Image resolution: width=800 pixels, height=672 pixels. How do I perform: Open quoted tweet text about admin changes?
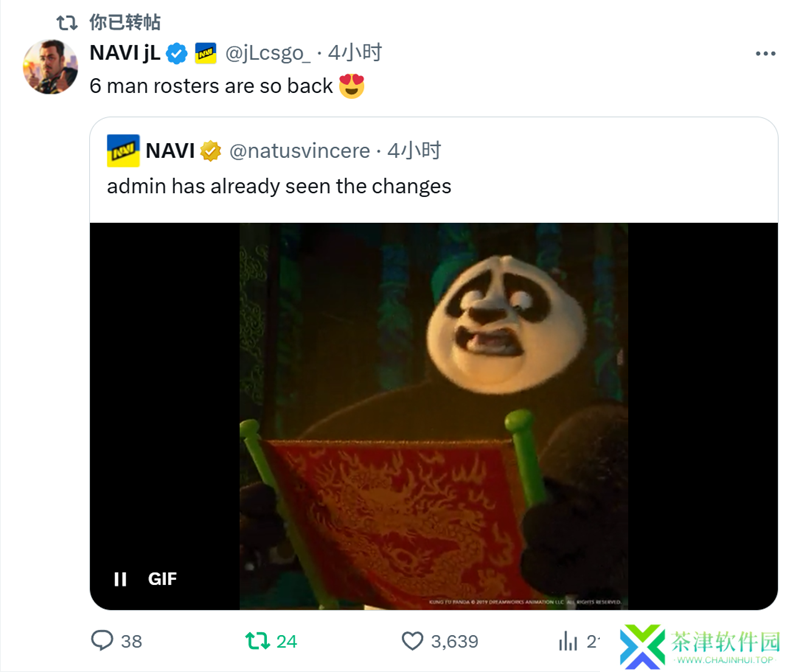[x=279, y=186]
